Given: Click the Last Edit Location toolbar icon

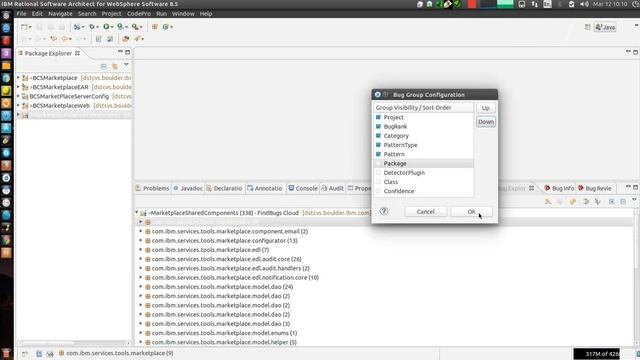Looking at the screenshot, I should 53,39.
